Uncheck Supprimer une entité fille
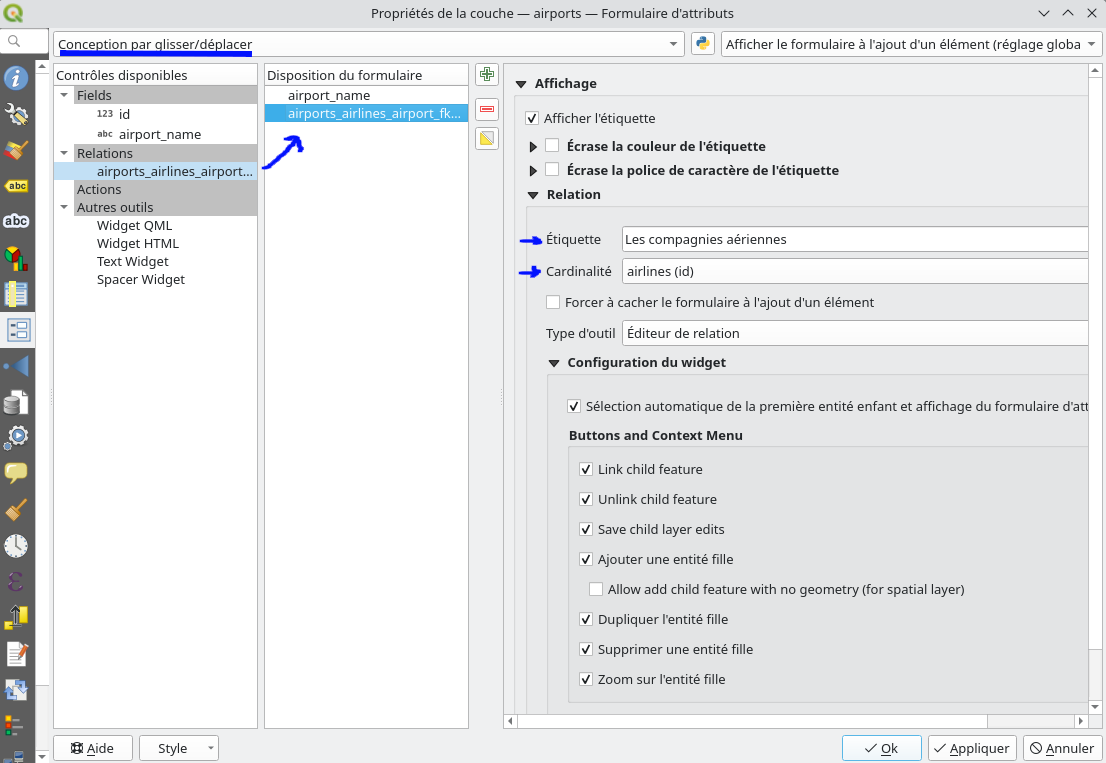1106x763 pixels. coord(585,649)
